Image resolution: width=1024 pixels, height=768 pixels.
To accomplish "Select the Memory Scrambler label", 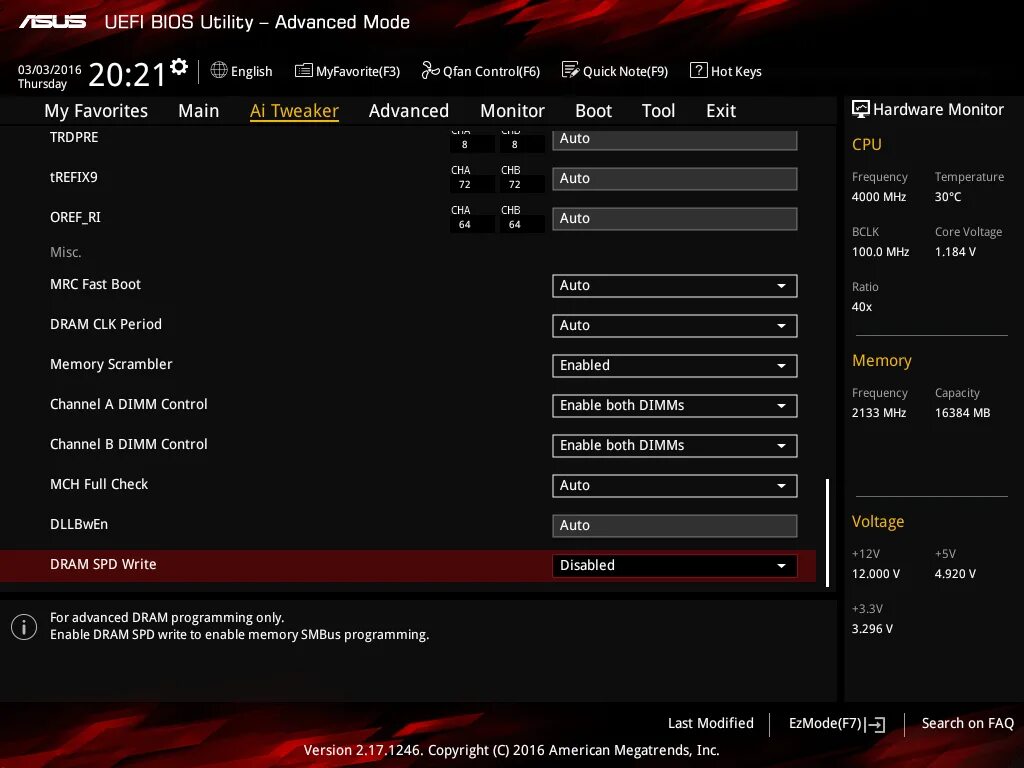I will point(111,364).
